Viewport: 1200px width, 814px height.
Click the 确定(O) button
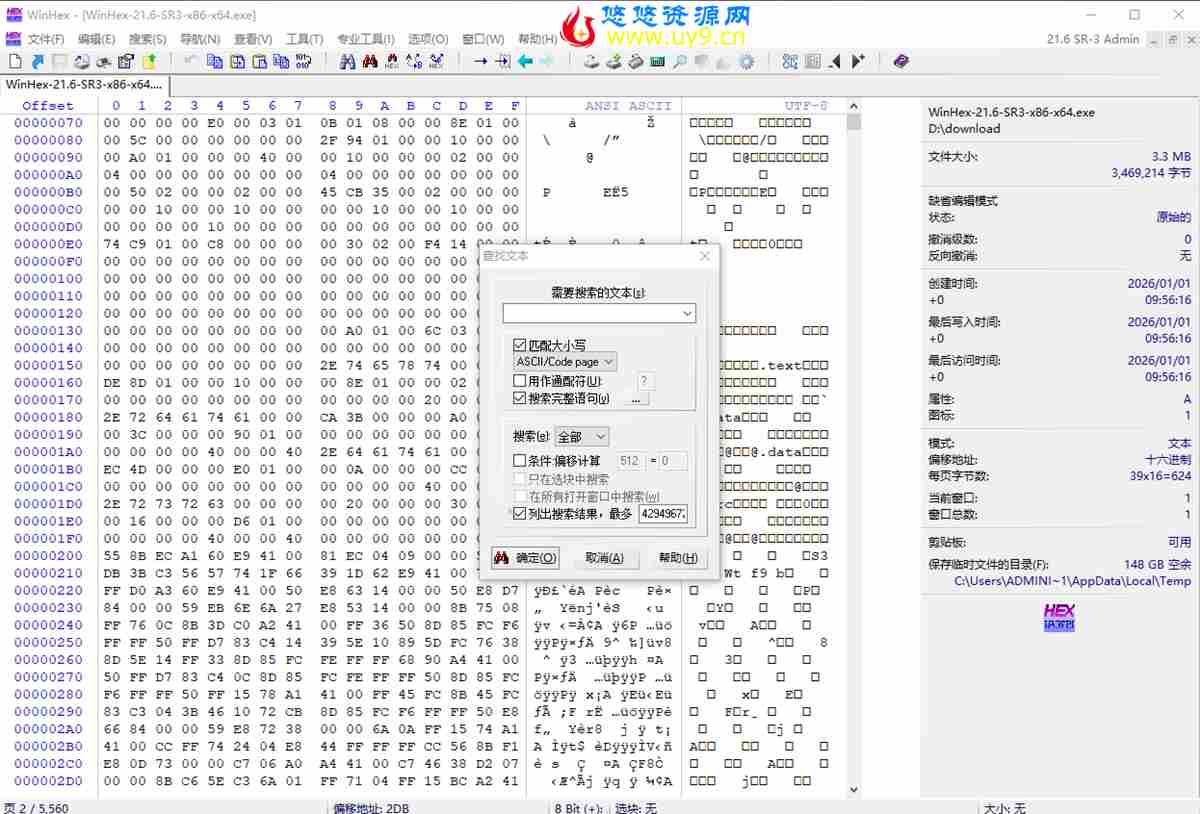click(x=524, y=557)
